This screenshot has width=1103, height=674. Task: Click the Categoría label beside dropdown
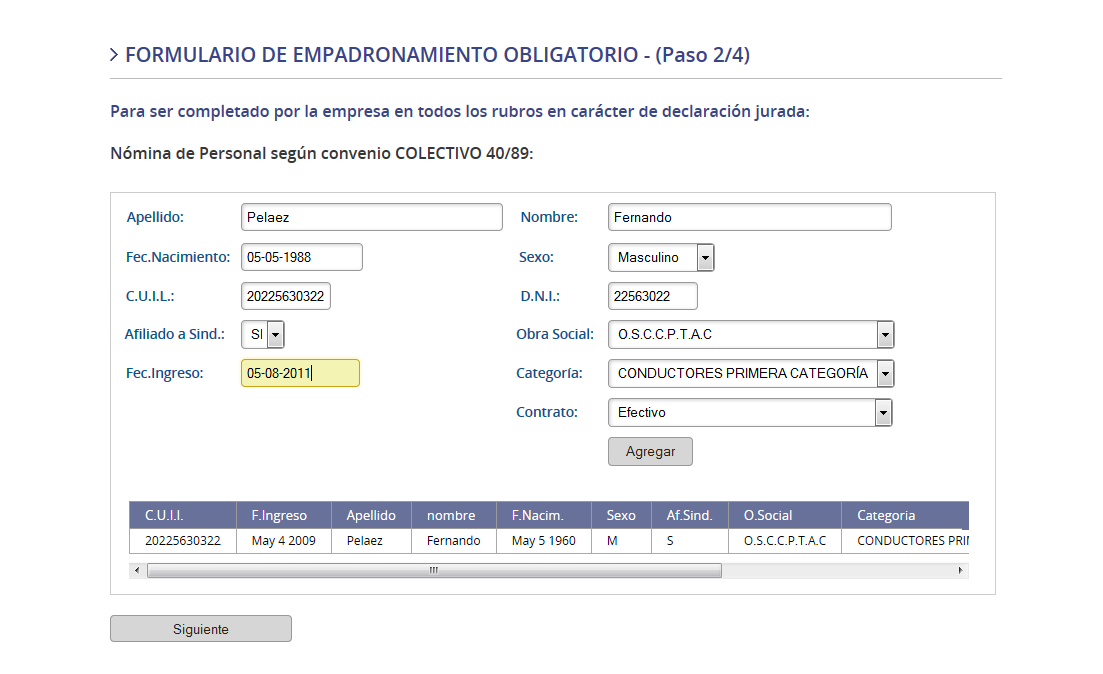pyautogui.click(x=549, y=374)
